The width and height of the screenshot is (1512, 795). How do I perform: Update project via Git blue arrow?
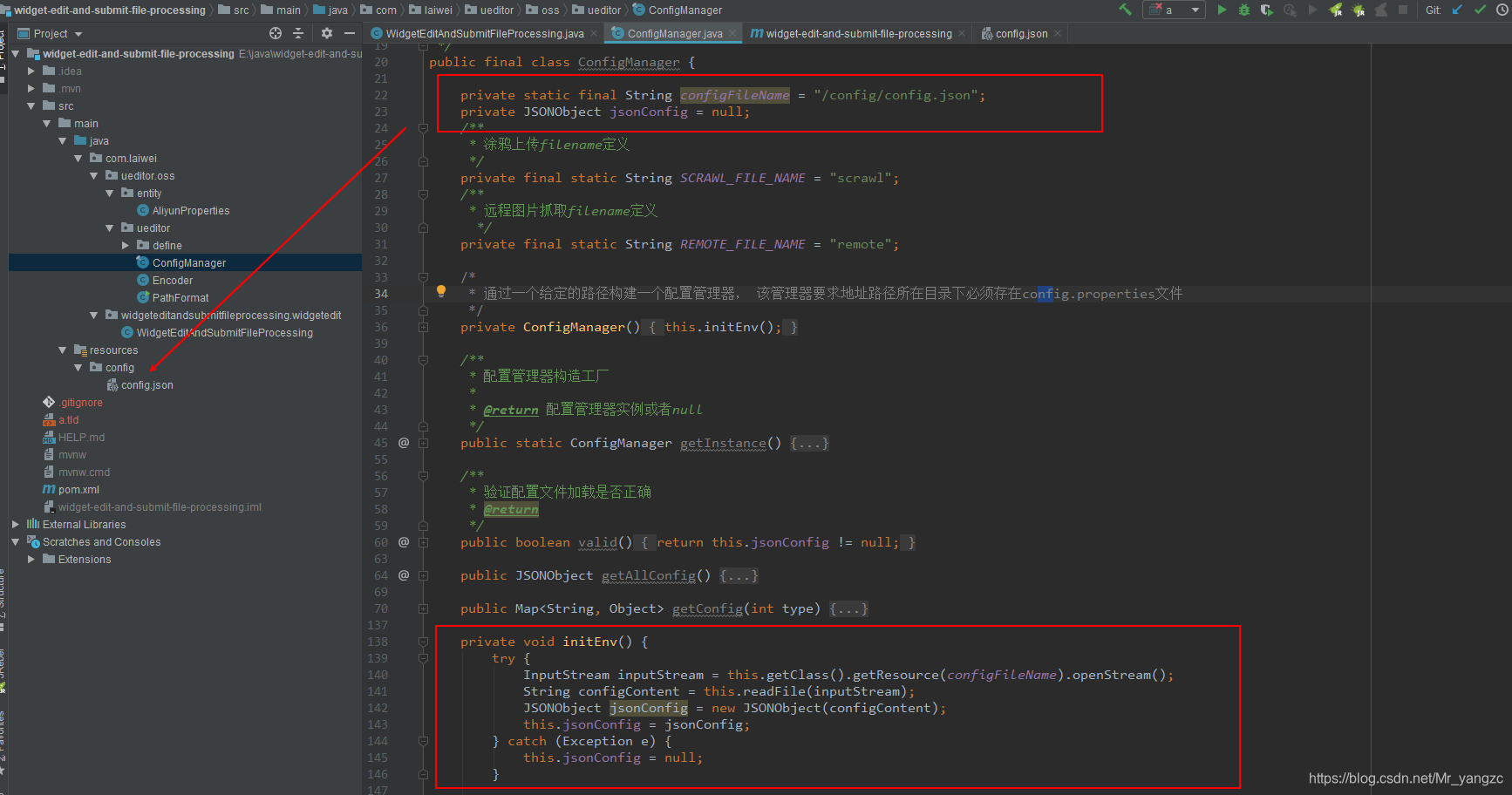click(1457, 10)
